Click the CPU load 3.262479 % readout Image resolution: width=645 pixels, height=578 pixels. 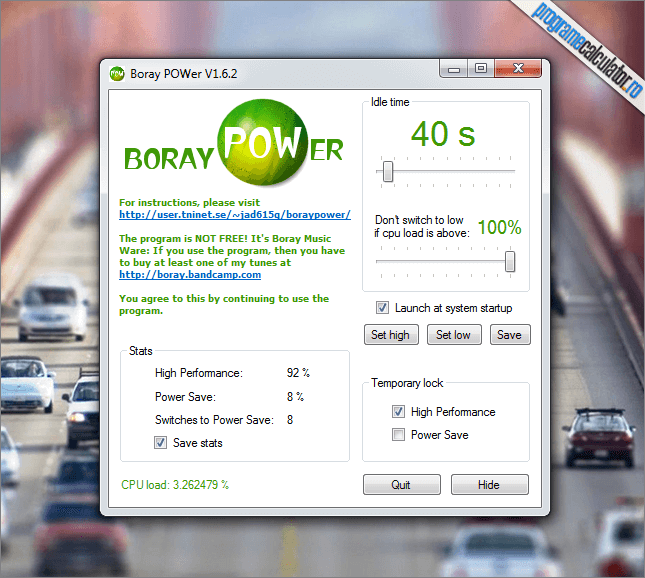pos(175,485)
